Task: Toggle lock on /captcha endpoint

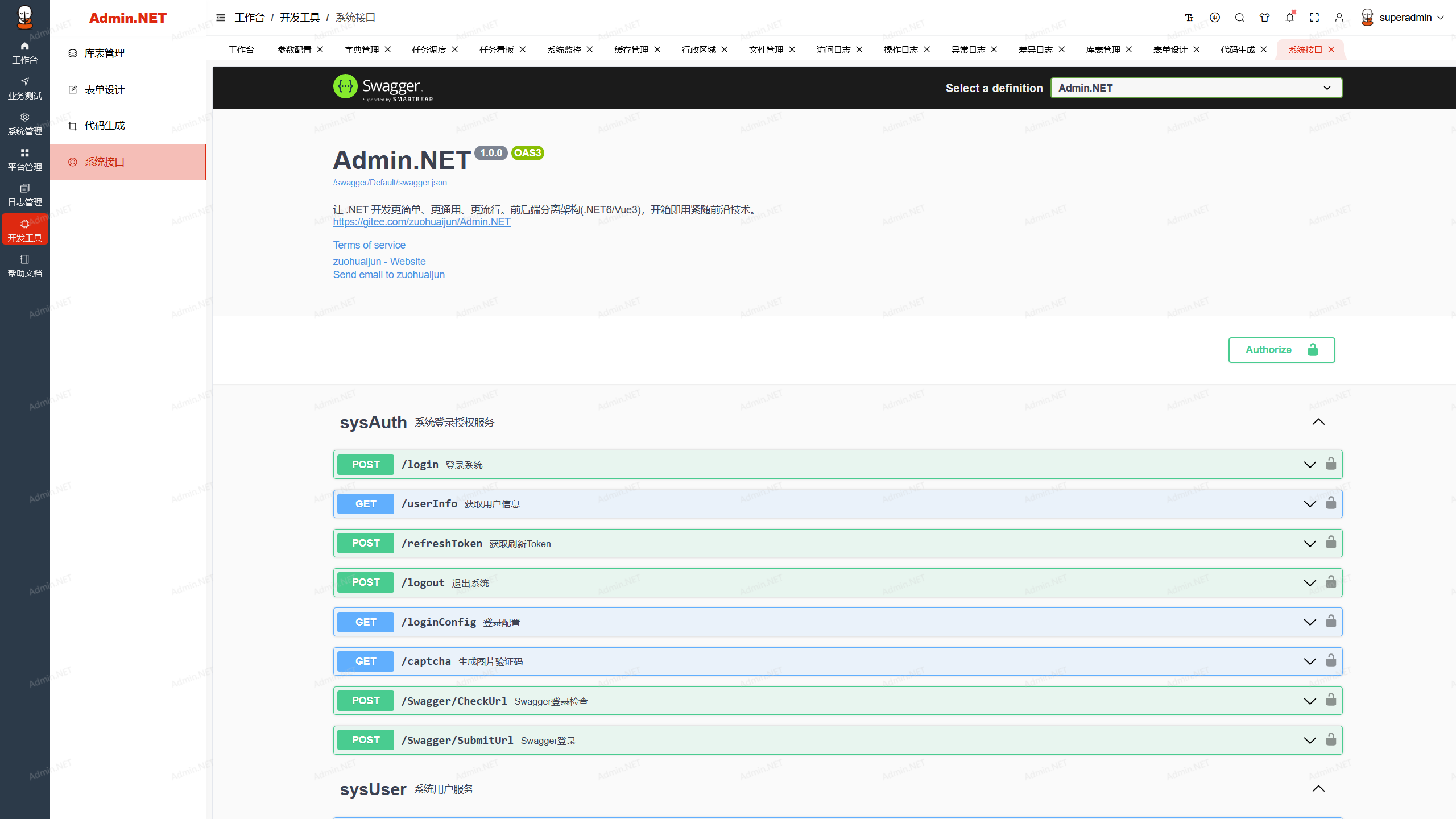Action: (x=1331, y=661)
